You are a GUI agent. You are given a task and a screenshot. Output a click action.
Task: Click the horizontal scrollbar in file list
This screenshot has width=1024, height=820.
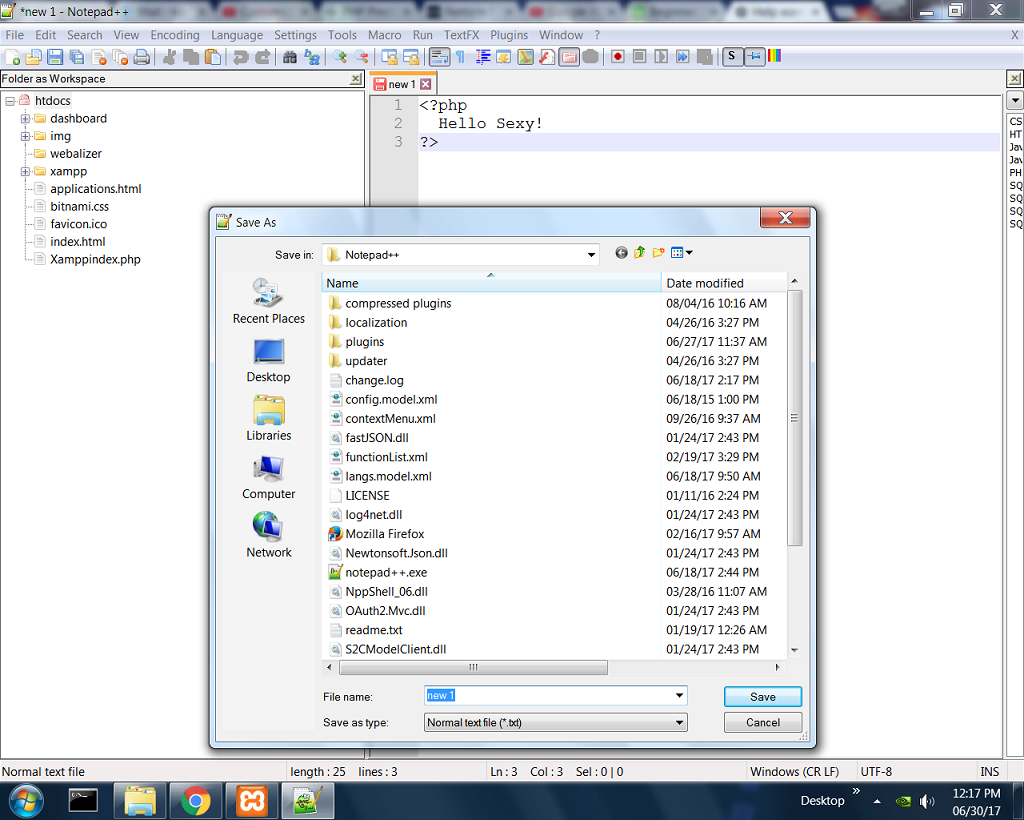[473, 667]
